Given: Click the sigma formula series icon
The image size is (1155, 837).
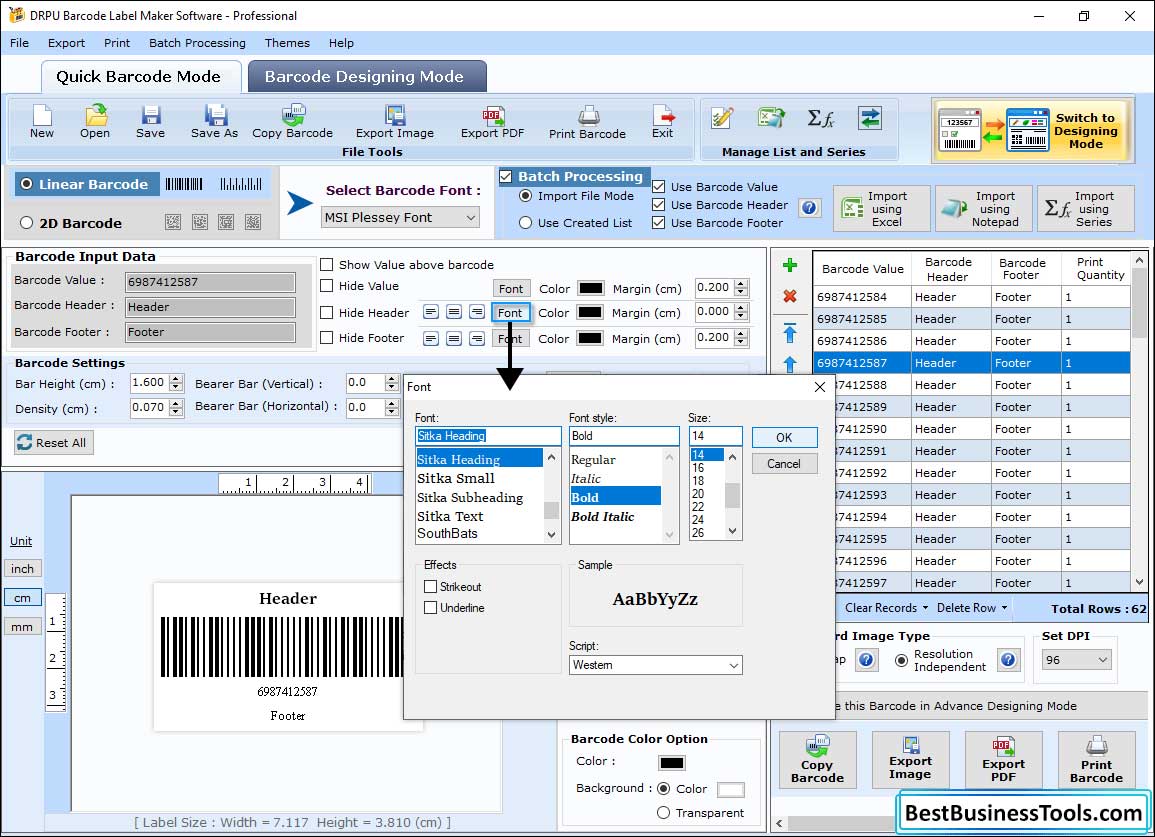Looking at the screenshot, I should 821,118.
